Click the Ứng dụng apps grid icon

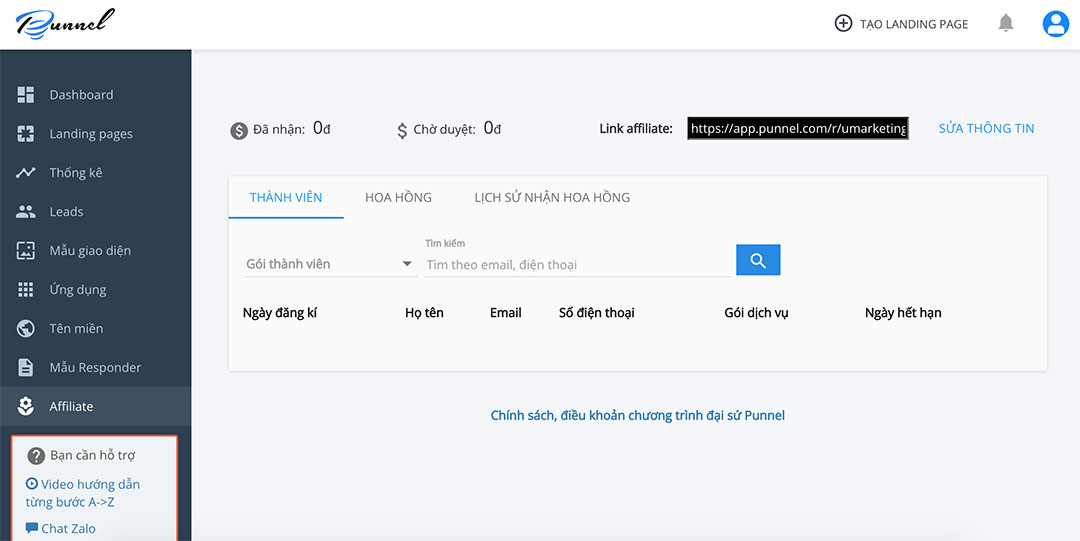[x=25, y=289]
